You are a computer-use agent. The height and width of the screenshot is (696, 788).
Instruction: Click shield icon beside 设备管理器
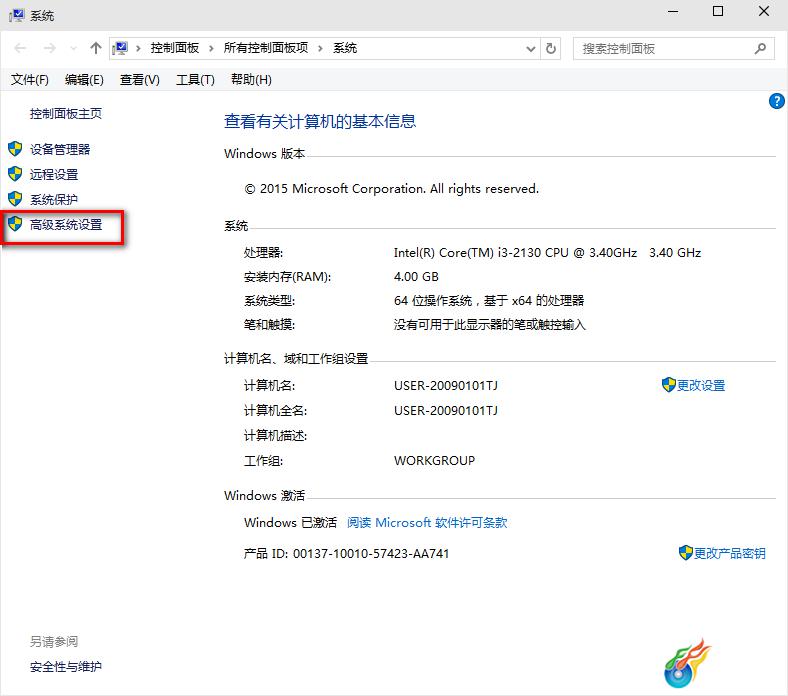15,149
